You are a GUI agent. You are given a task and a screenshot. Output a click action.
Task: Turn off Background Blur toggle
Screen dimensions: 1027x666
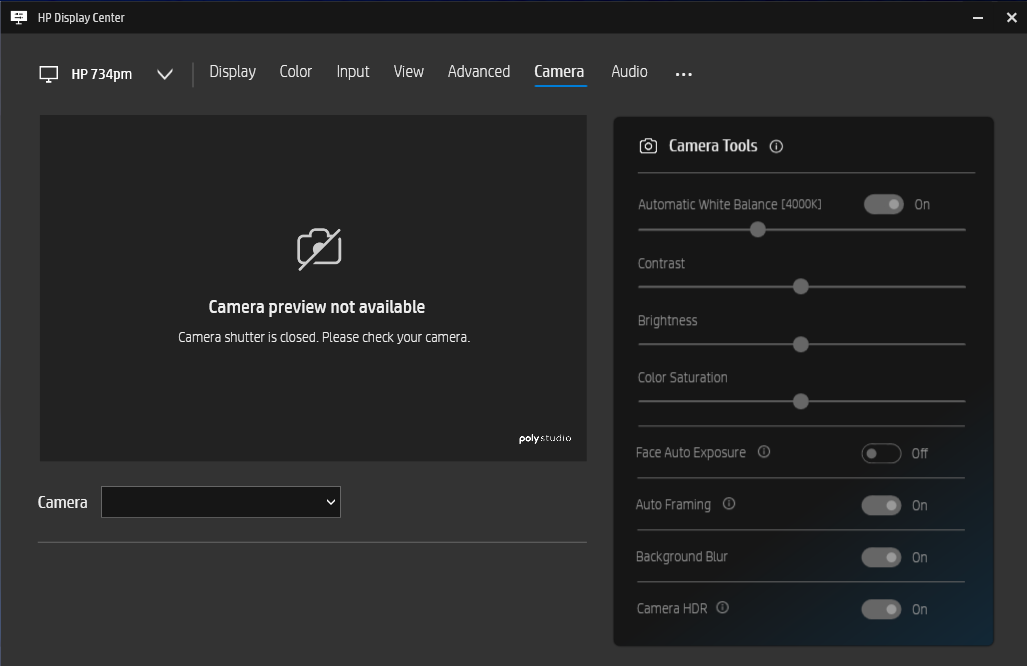tap(881, 557)
